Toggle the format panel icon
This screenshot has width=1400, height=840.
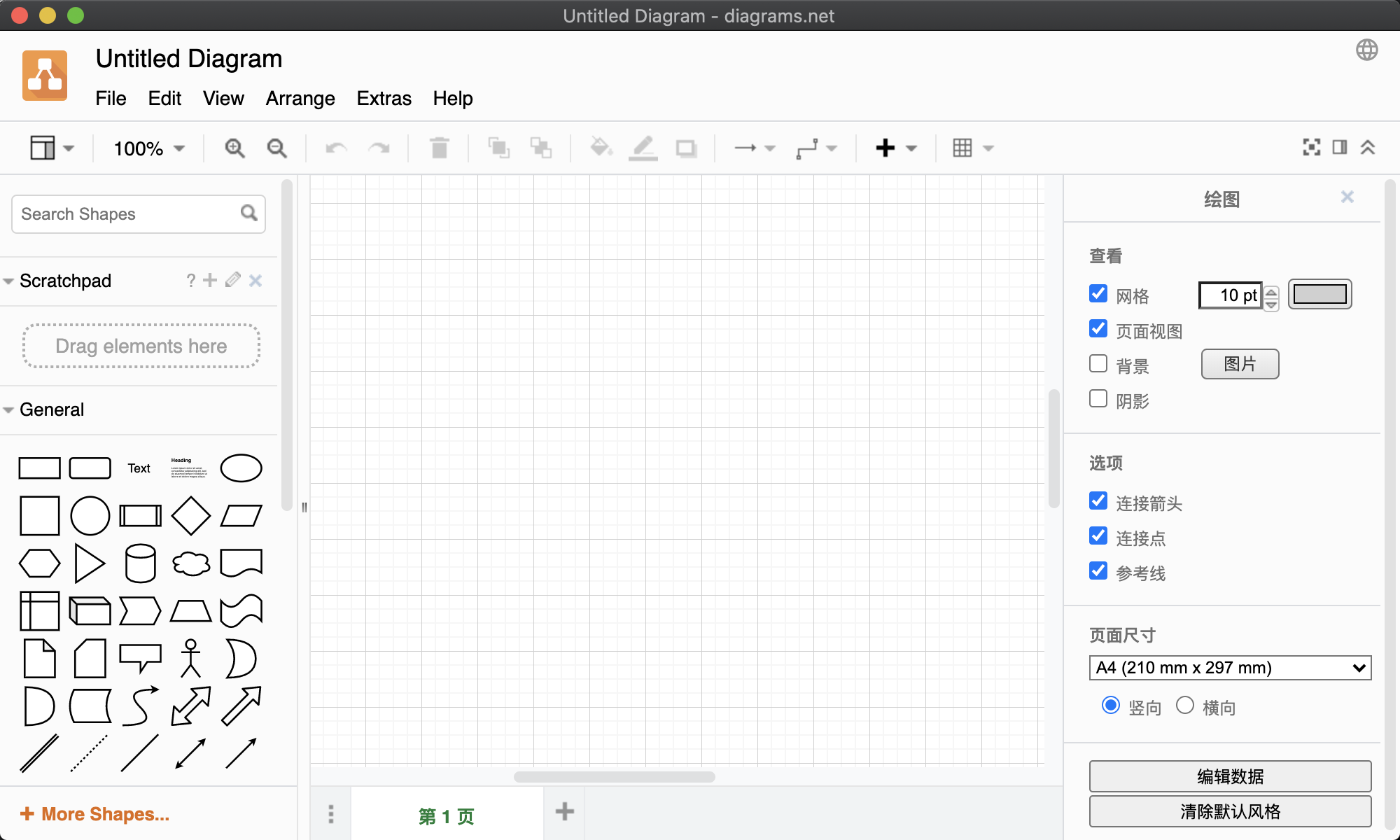coord(1340,147)
